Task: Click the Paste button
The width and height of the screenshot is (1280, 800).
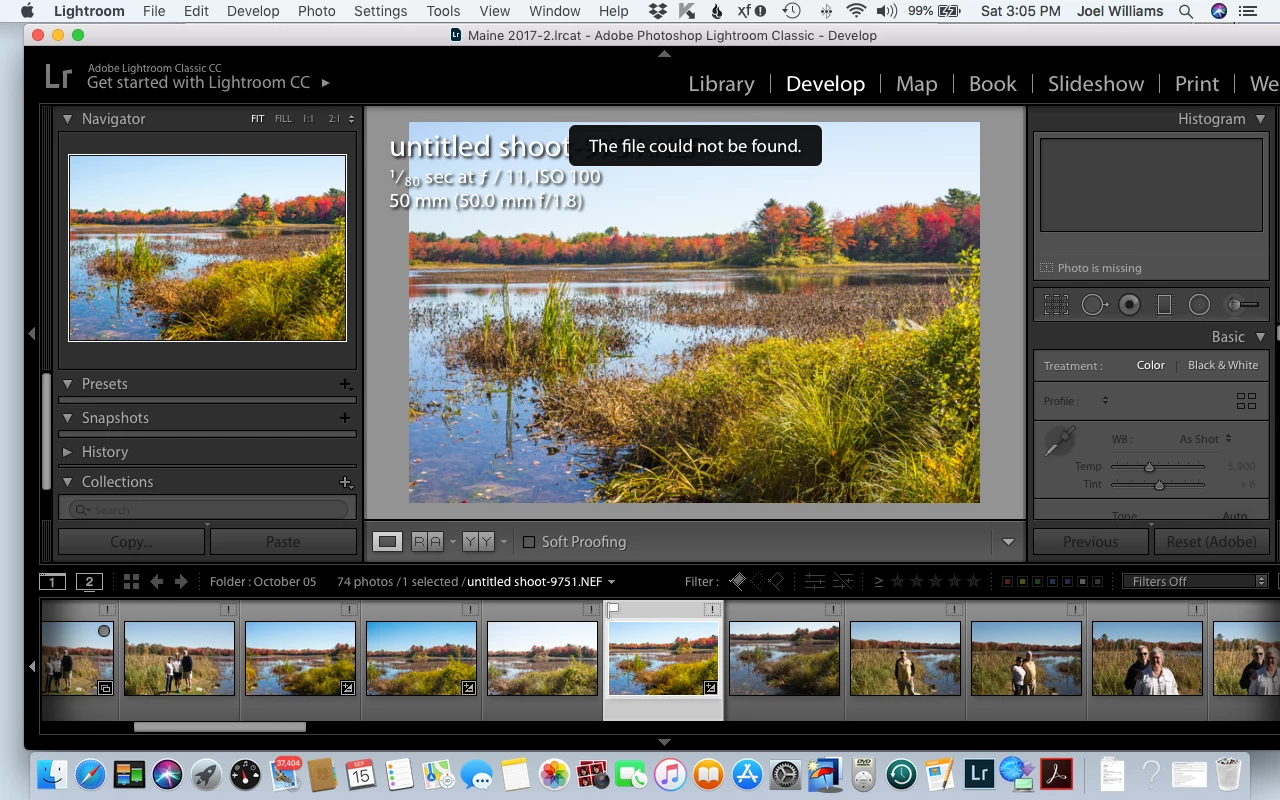Action: coord(283,541)
